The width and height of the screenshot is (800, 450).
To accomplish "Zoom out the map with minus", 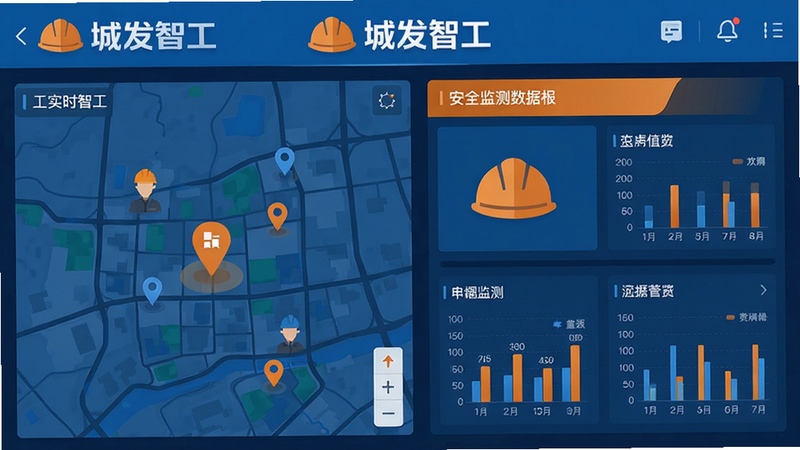I will 388,413.
